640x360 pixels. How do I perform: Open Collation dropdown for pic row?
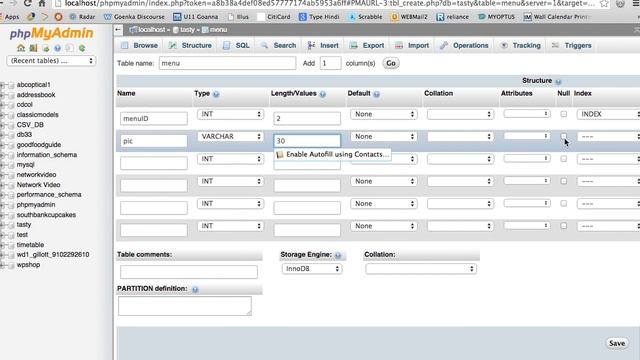coord(460,136)
